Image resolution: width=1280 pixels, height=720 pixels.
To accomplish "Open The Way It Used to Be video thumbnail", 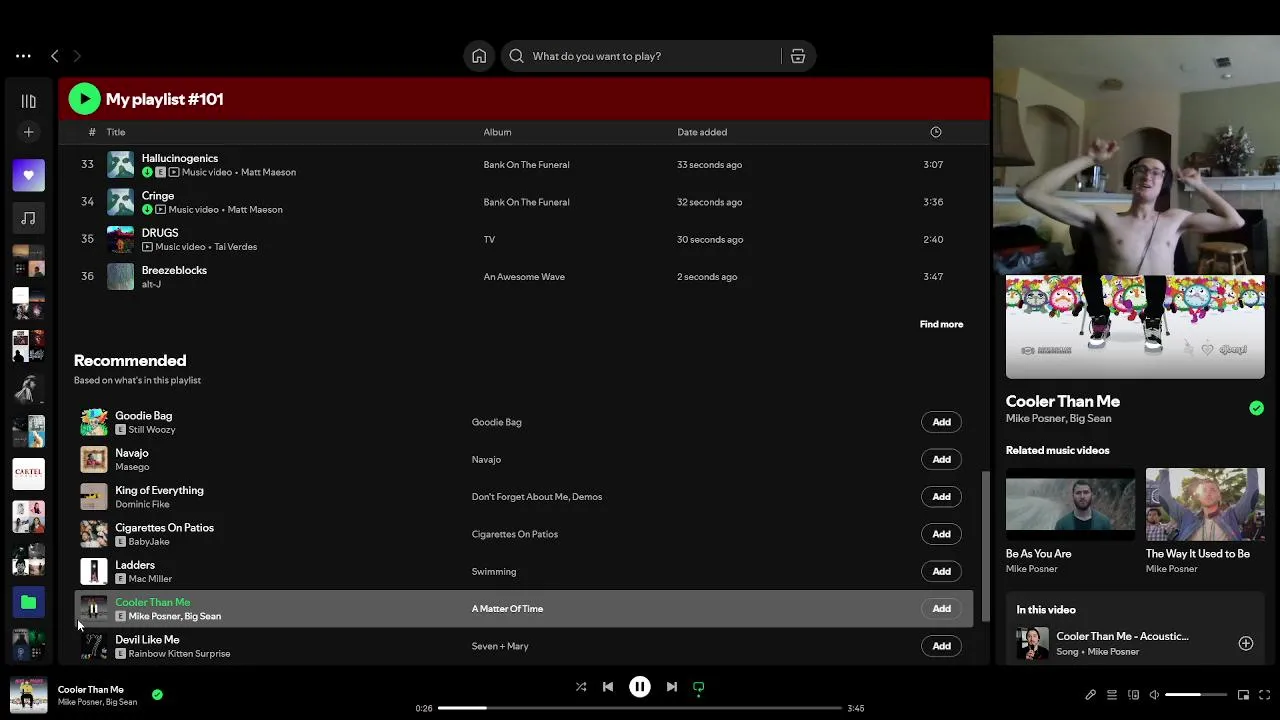I will [1205, 504].
